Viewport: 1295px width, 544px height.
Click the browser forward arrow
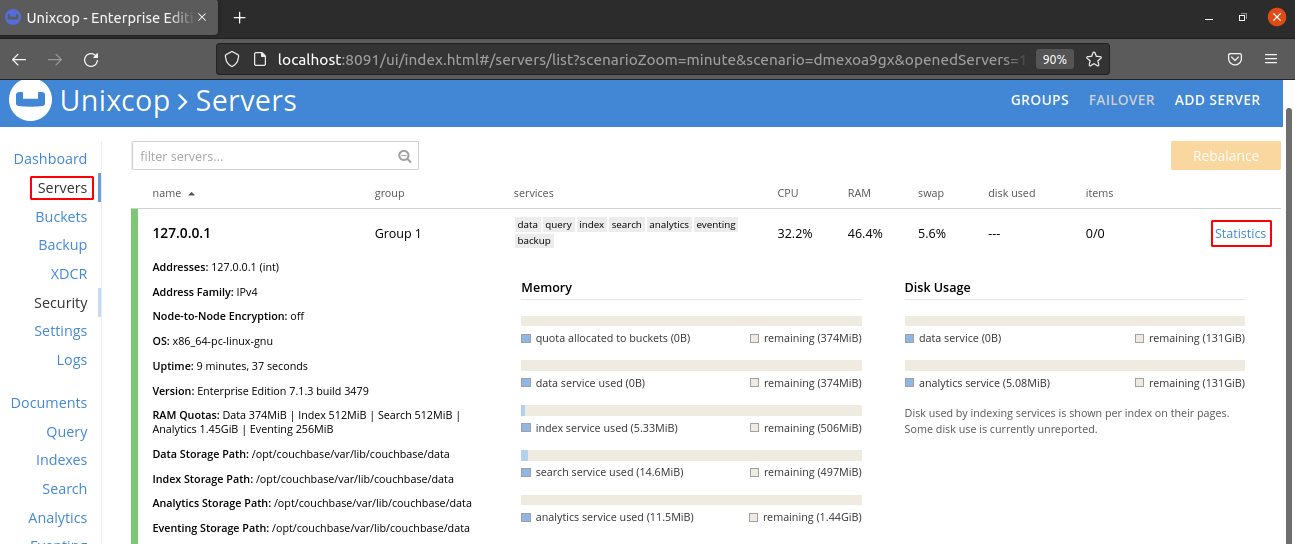55,59
